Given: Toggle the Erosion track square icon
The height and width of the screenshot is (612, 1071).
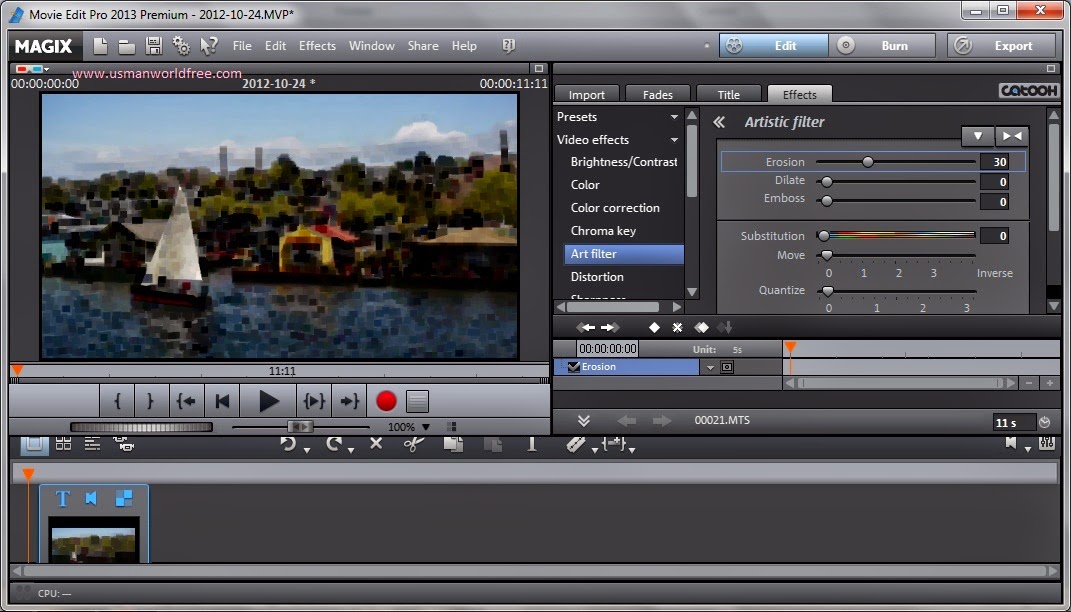Looking at the screenshot, I should (727, 367).
